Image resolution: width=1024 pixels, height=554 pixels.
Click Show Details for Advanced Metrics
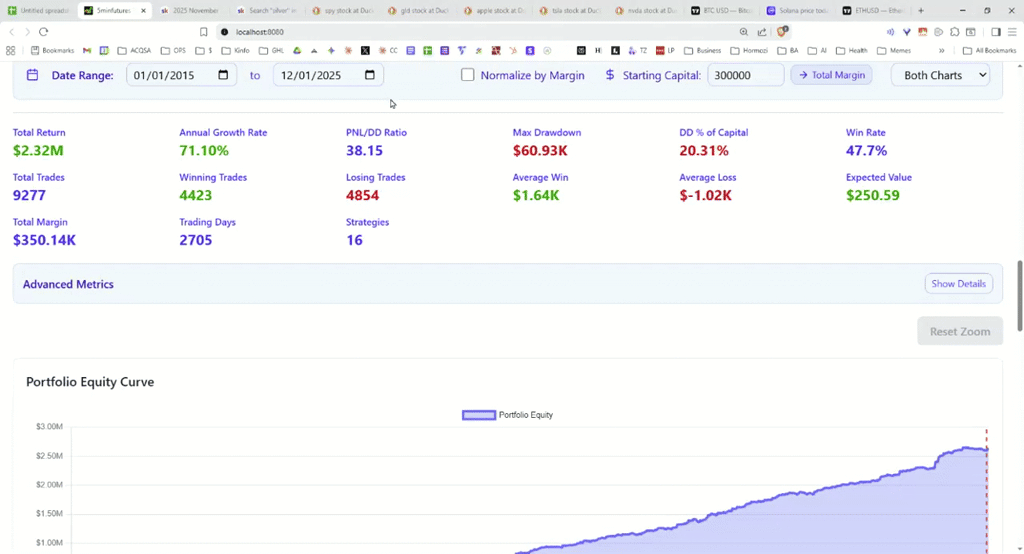coord(959,284)
